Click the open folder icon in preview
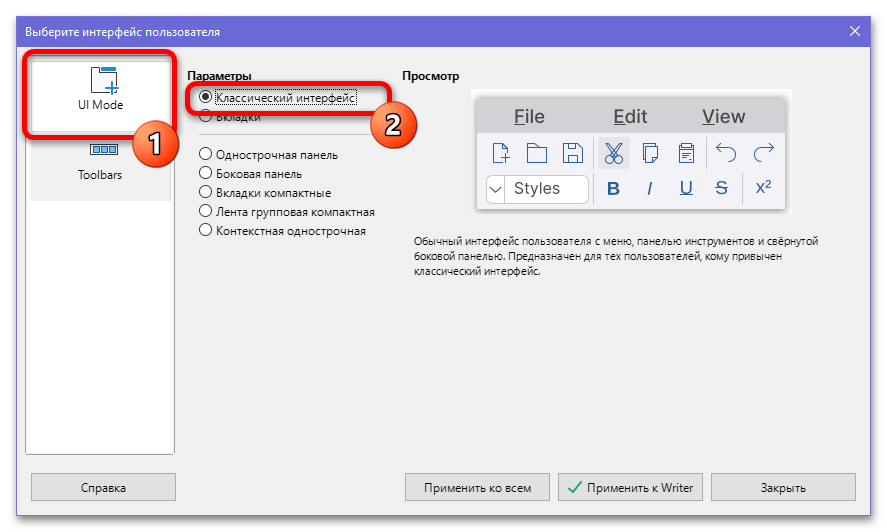 536,153
